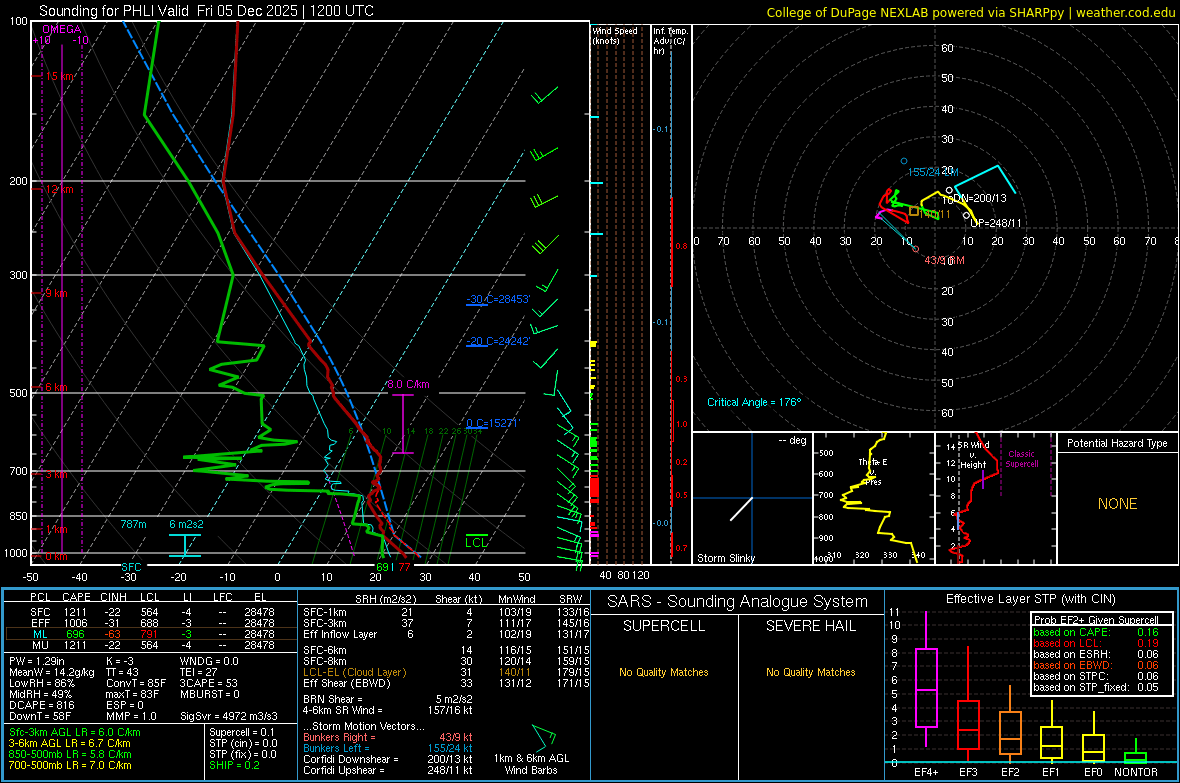Click the SigSvr = 4972 m3/s3 value
This screenshot has width=1180, height=783.
pos(228,716)
